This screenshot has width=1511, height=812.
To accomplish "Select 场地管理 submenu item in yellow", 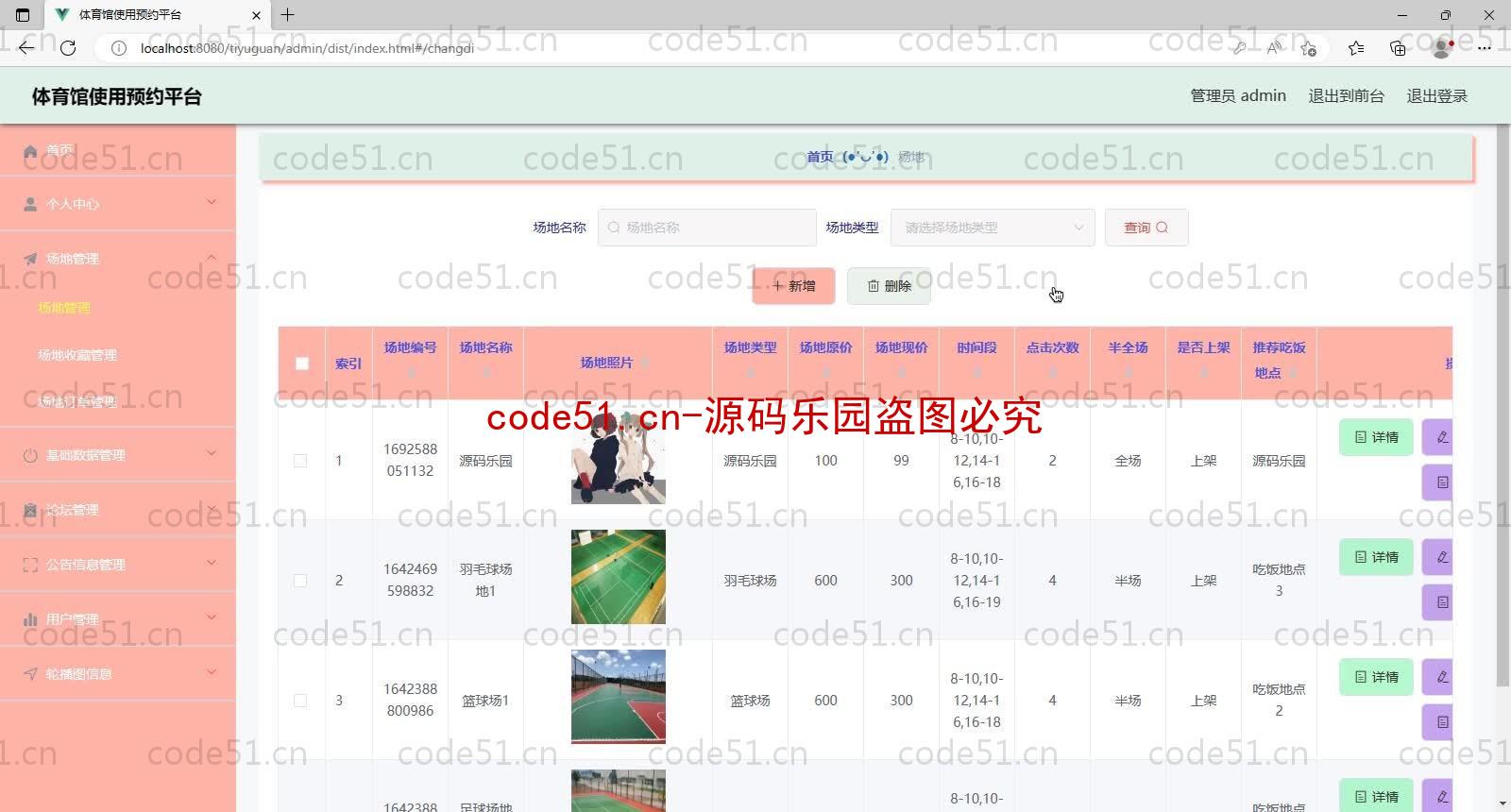I will (64, 308).
